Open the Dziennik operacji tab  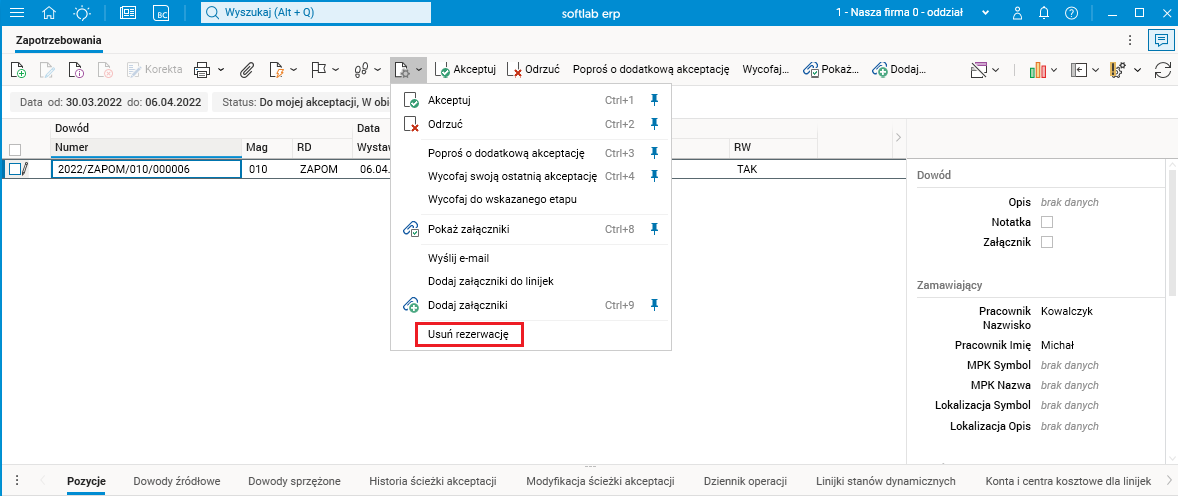point(745,481)
